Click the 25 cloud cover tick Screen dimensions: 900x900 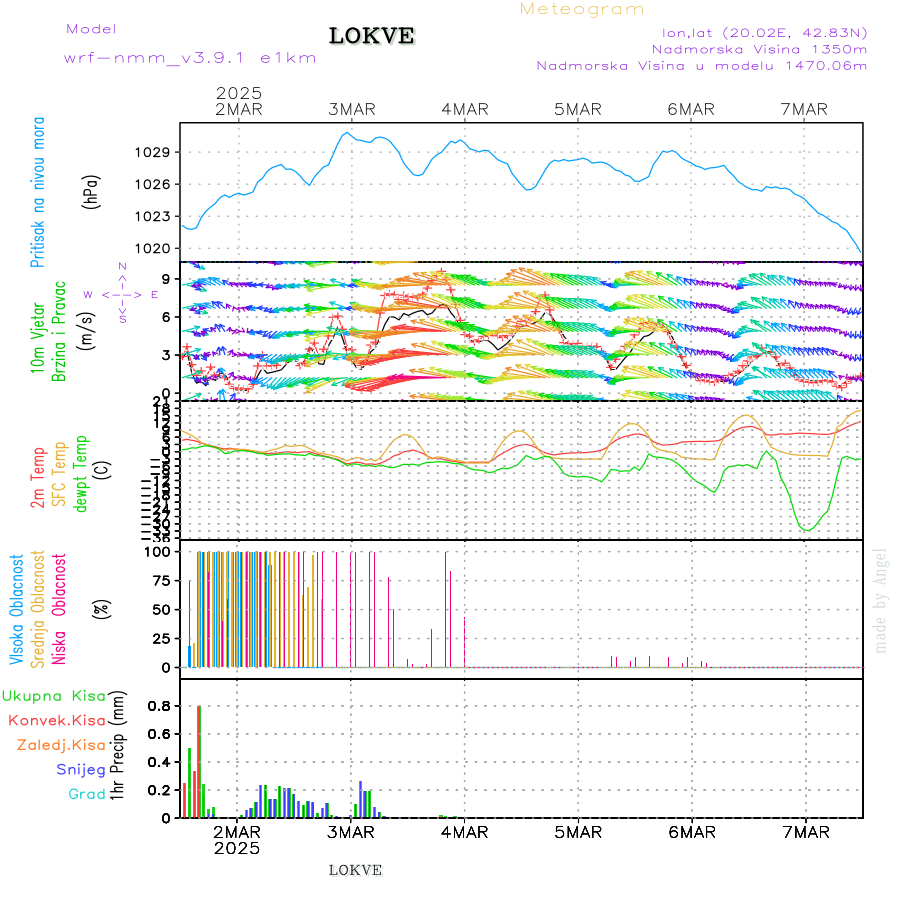162,638
